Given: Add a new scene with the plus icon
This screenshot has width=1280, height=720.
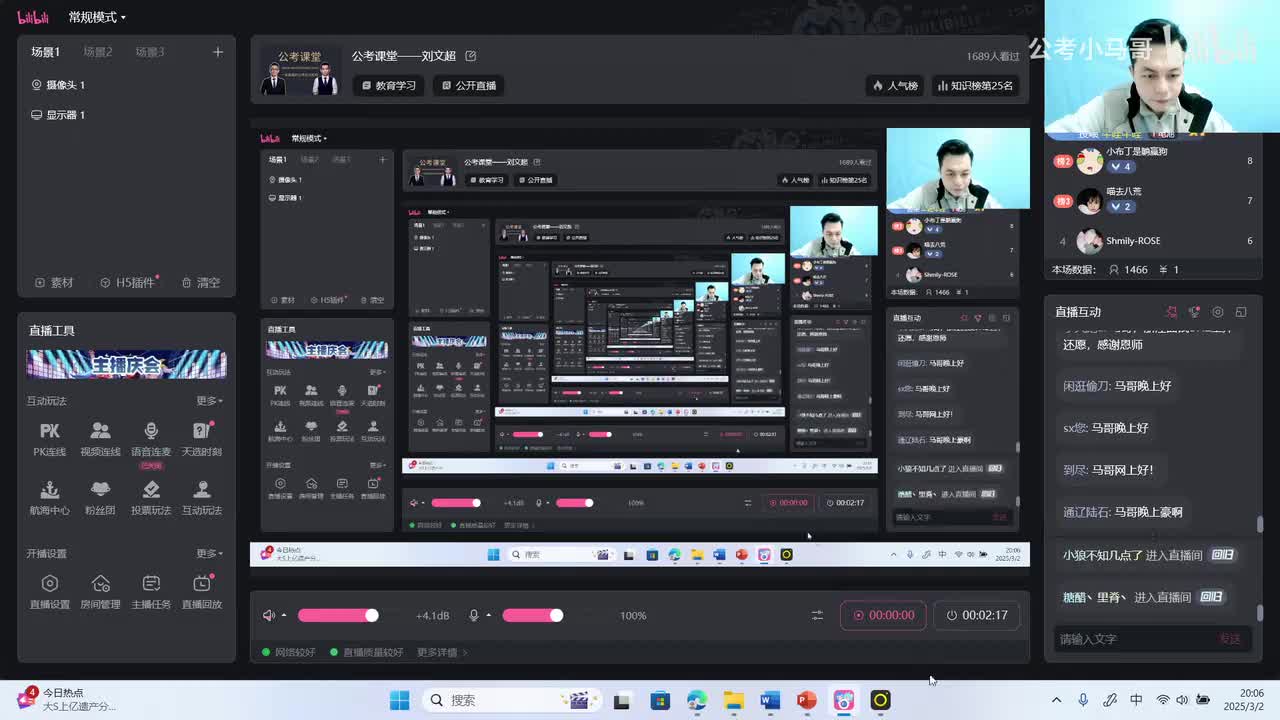Looking at the screenshot, I should point(218,52).
